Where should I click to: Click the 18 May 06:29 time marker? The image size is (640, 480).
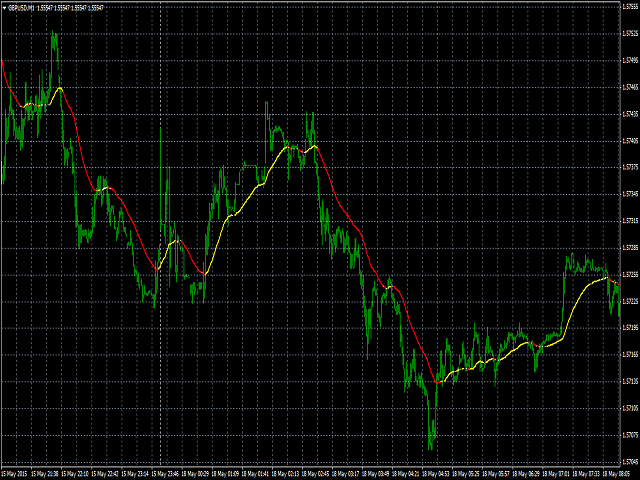click(526, 474)
